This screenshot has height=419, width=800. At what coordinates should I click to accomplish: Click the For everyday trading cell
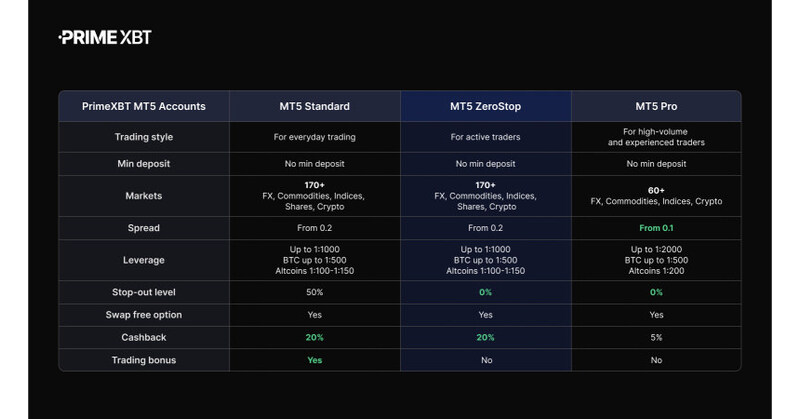[314, 137]
